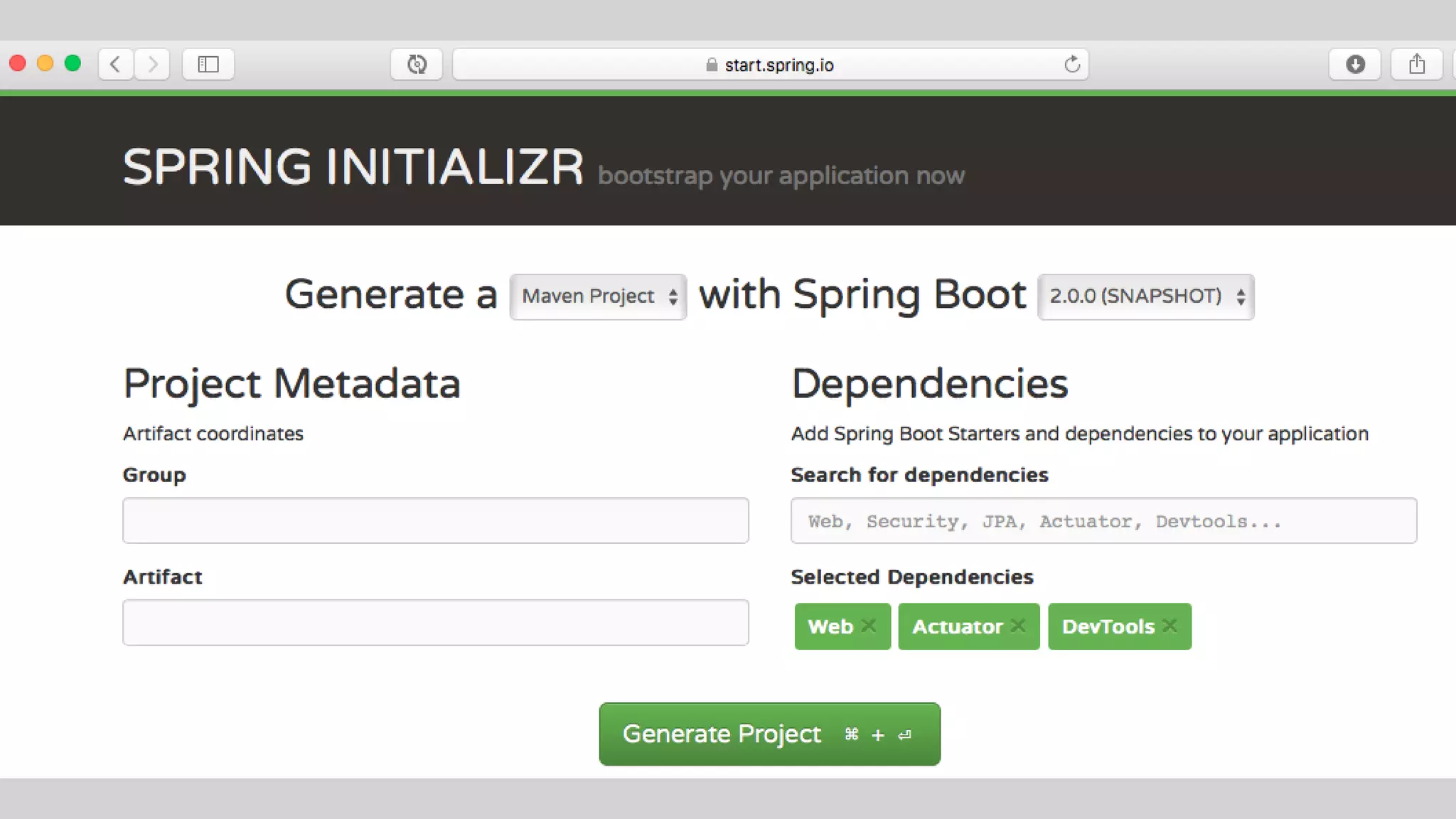The height and width of the screenshot is (819, 1456).
Task: Open the Spring Boot version dropdown
Action: tap(1145, 296)
